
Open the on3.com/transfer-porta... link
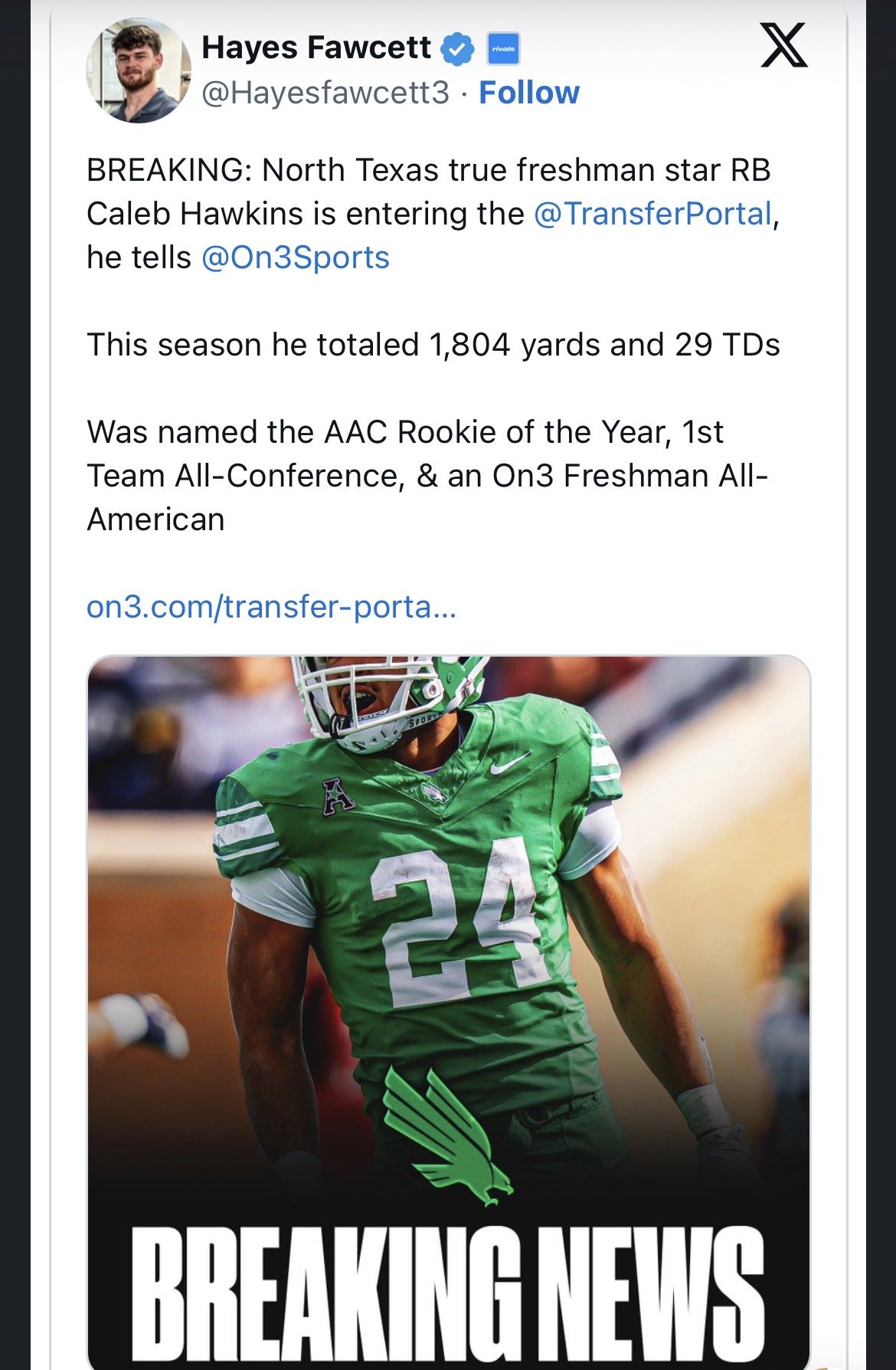[x=271, y=607]
